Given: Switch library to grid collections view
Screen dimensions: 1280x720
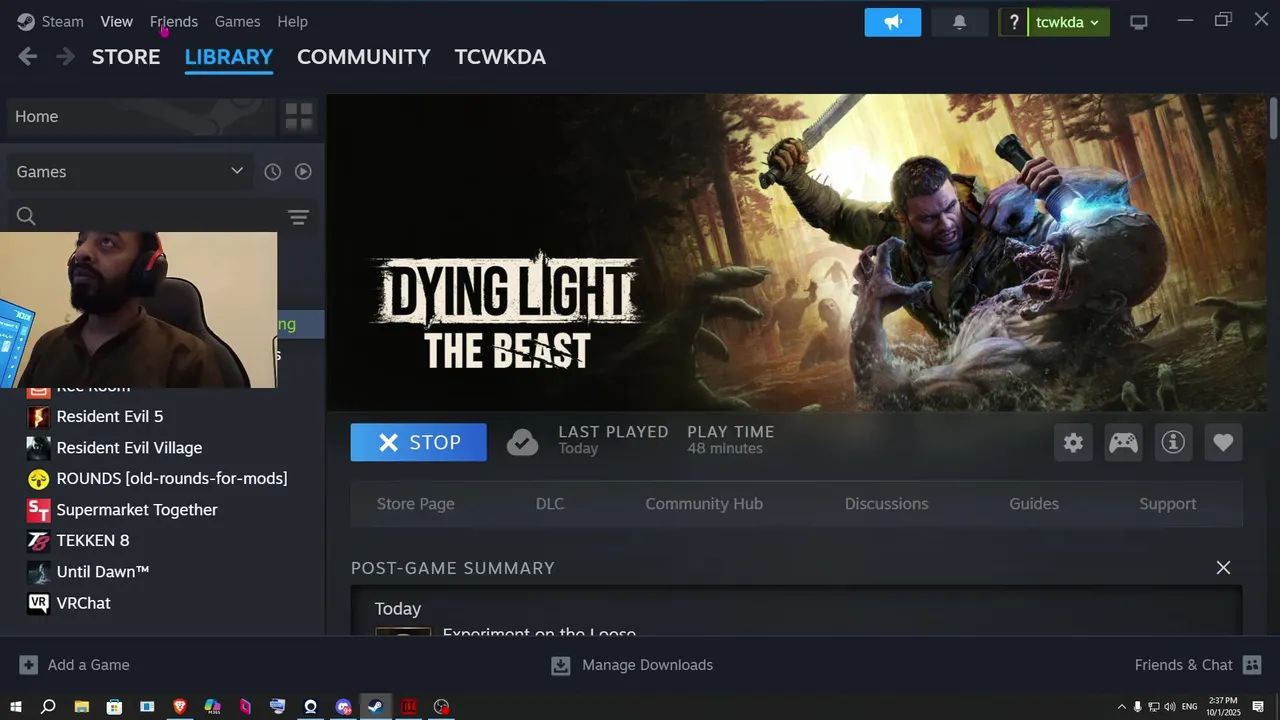Looking at the screenshot, I should (299, 117).
